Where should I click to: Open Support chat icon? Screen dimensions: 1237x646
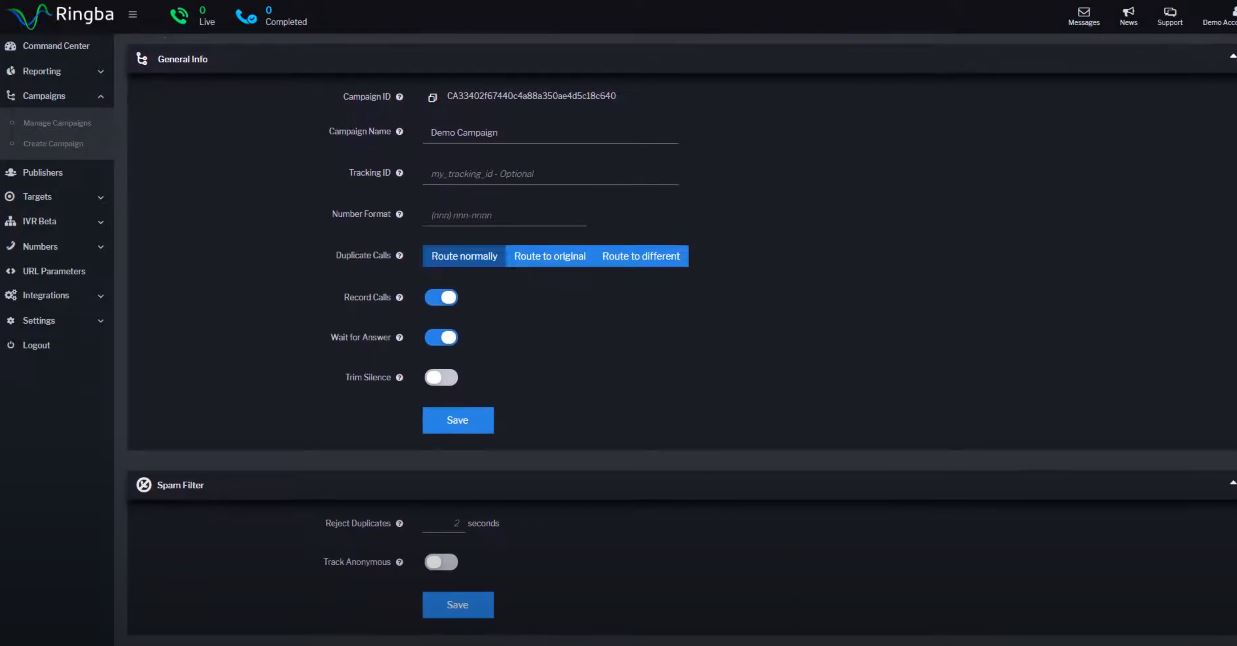pos(1170,12)
